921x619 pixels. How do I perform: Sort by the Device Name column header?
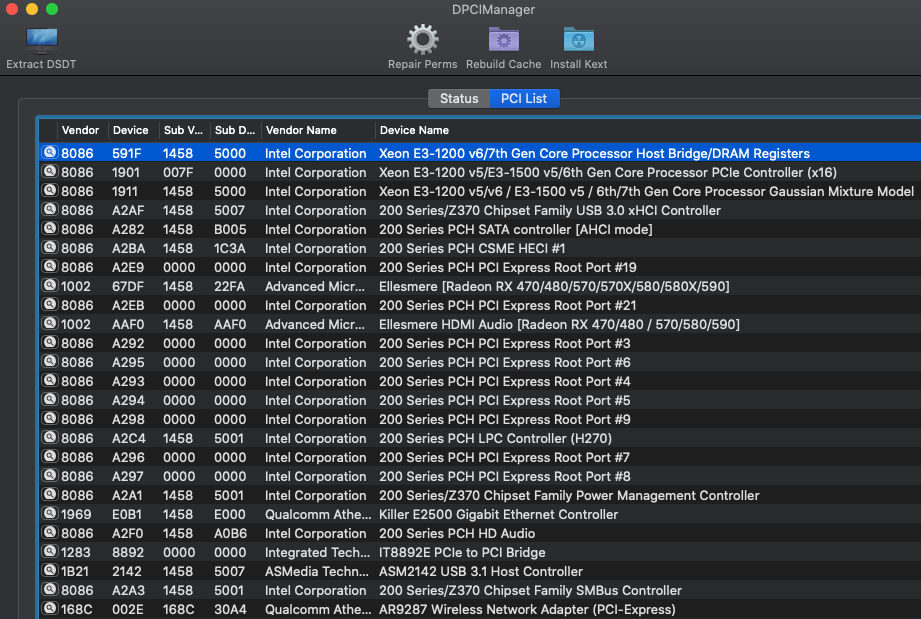tap(413, 130)
